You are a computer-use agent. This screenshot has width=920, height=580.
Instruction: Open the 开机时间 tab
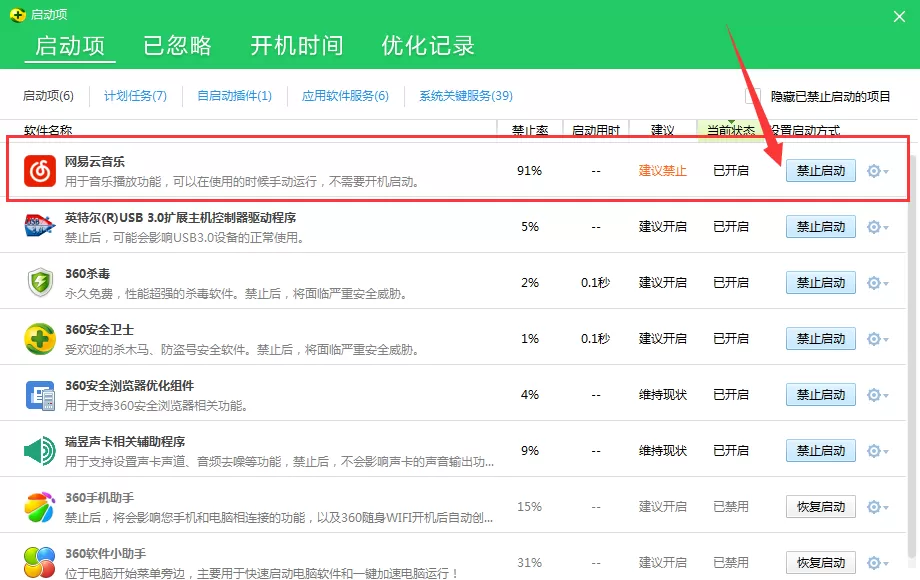tap(297, 46)
